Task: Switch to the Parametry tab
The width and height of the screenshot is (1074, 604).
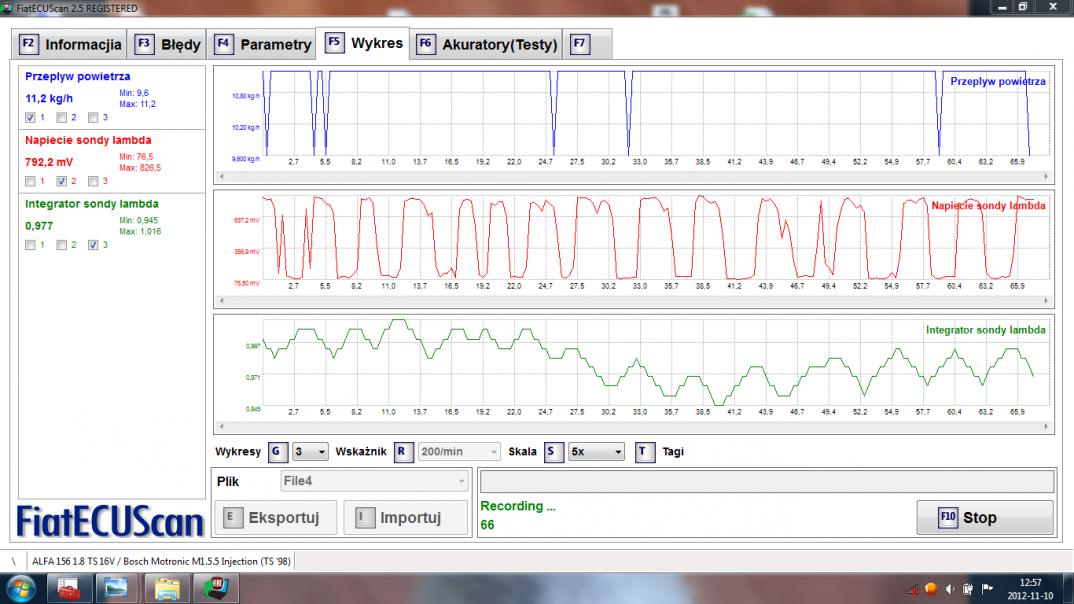Action: point(263,45)
